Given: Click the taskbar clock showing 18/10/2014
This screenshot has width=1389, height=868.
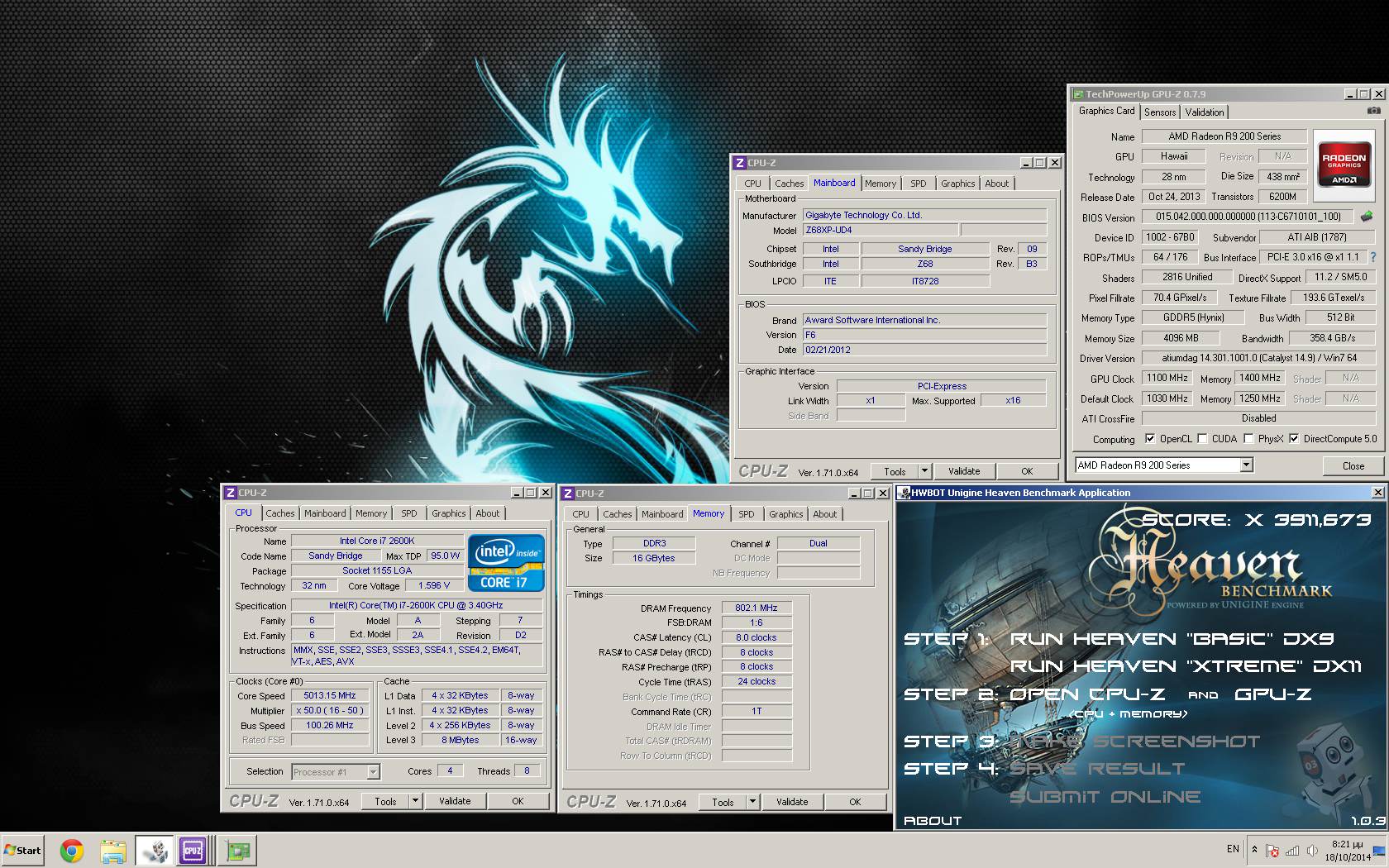Looking at the screenshot, I should tap(1348, 851).
